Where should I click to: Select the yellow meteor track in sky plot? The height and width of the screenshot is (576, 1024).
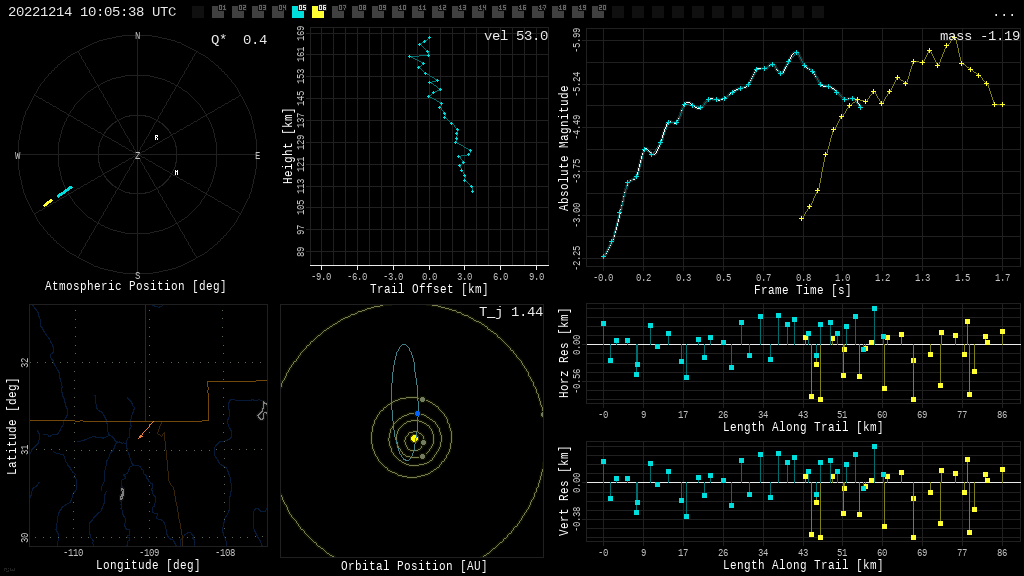coord(47,203)
